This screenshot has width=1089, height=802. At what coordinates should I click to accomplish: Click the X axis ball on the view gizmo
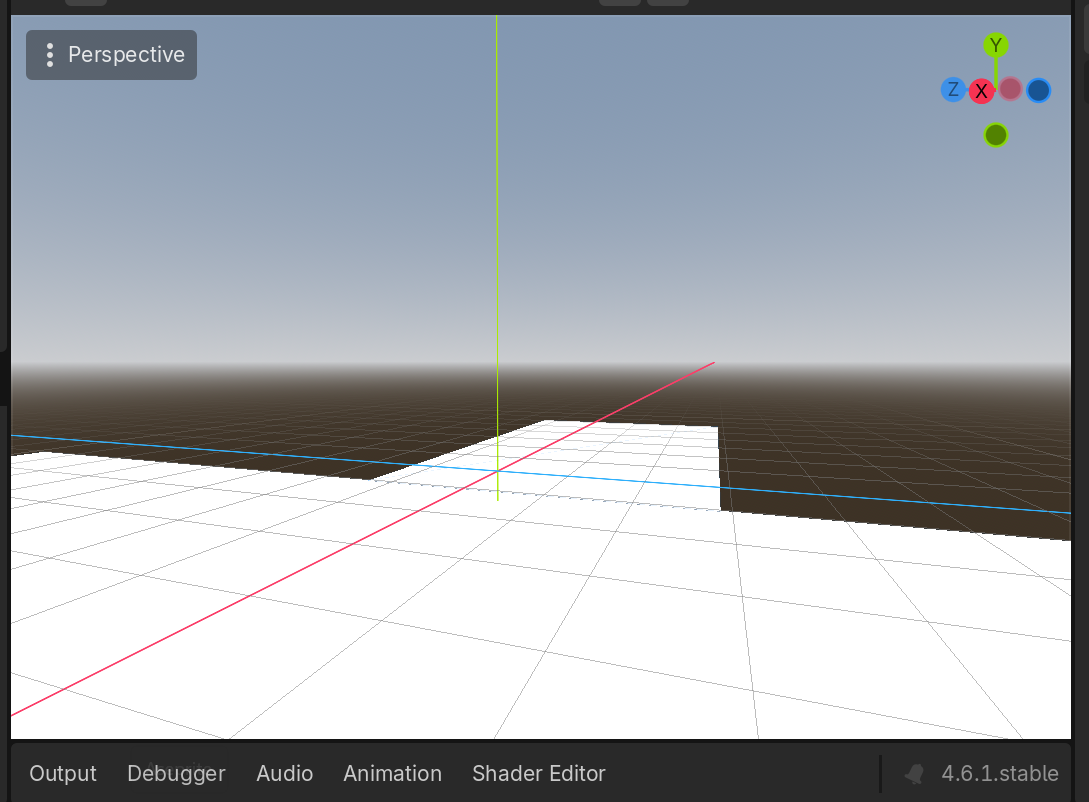pyautogui.click(x=982, y=90)
